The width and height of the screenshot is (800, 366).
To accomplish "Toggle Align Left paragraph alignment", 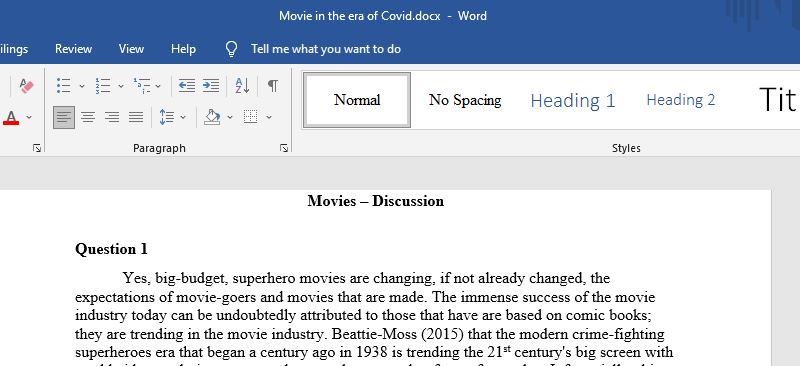I will tap(64, 117).
